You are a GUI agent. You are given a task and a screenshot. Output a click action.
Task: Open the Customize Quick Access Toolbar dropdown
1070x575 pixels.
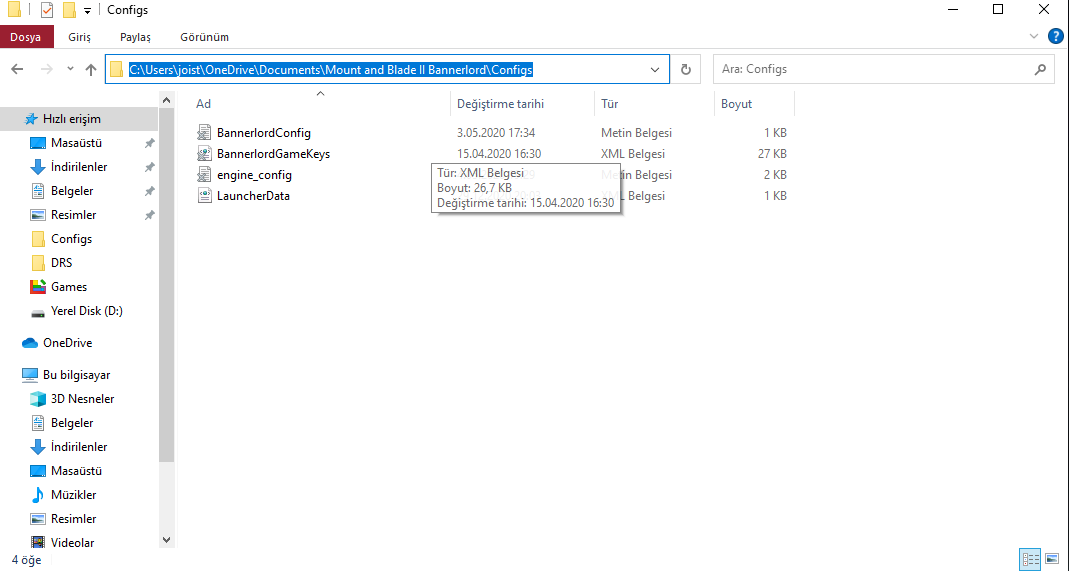pos(87,11)
